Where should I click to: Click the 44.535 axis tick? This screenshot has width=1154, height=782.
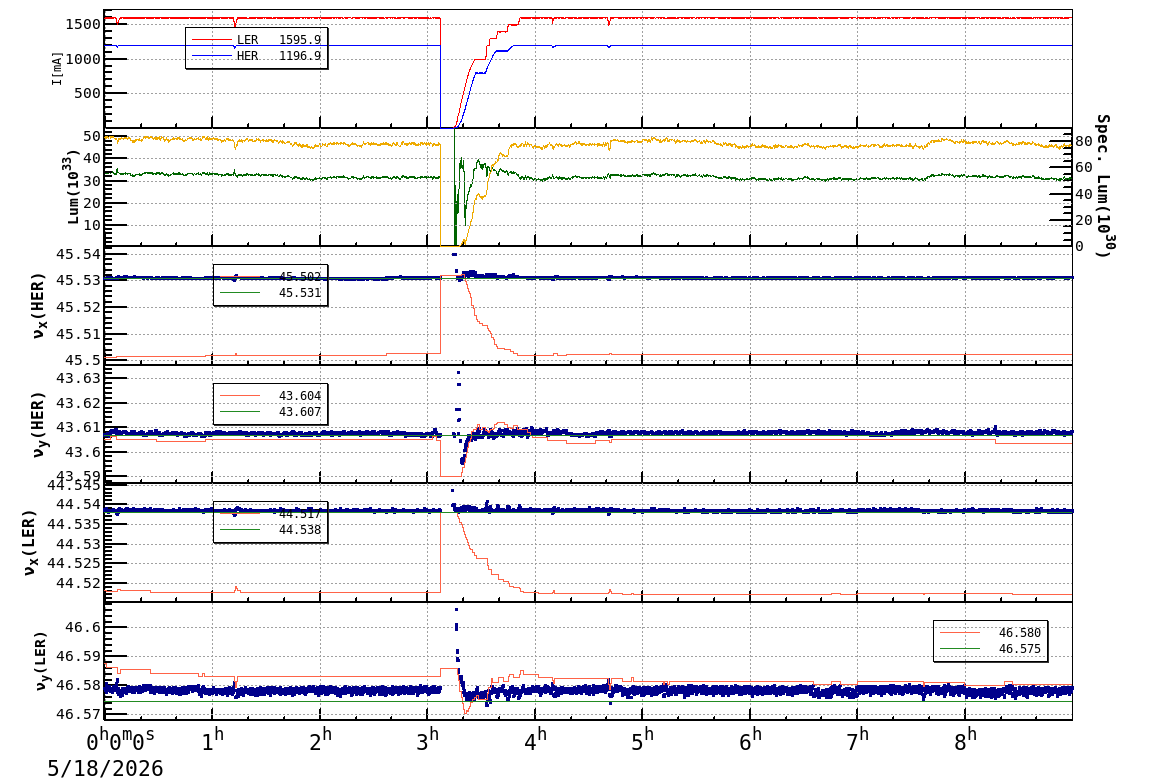click(x=74, y=525)
